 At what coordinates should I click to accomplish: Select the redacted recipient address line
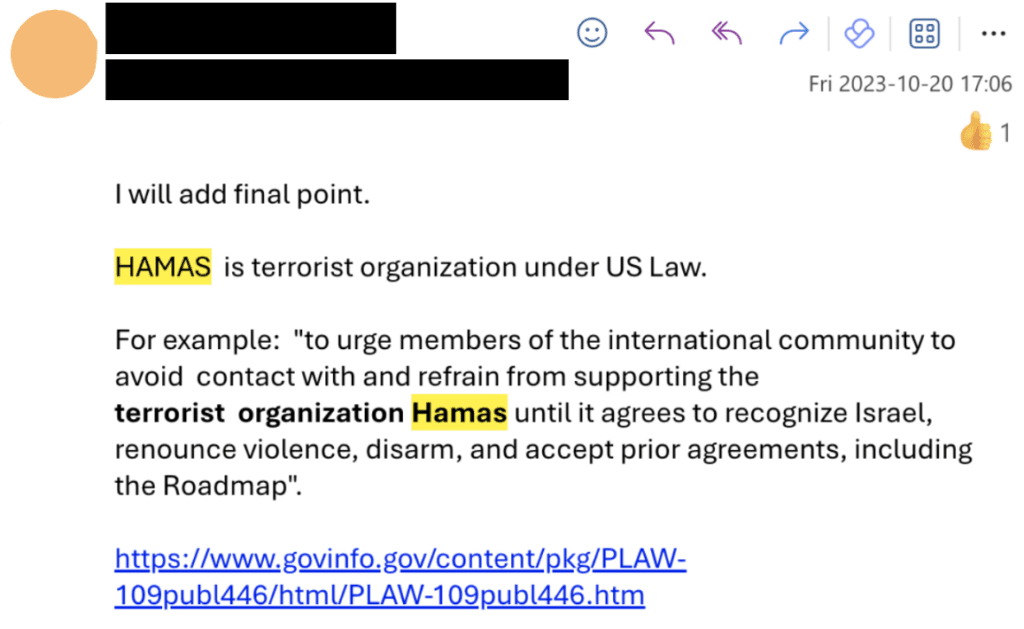337,80
